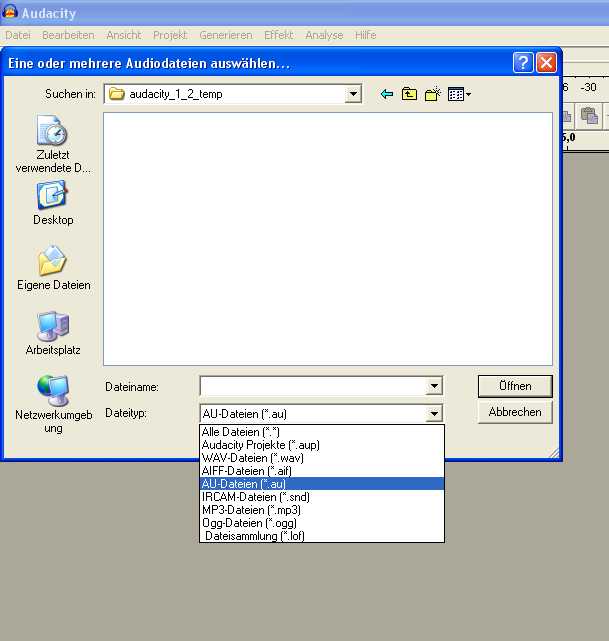Open the View menu icon in dialog
This screenshot has width=609, height=641.
pos(459,94)
